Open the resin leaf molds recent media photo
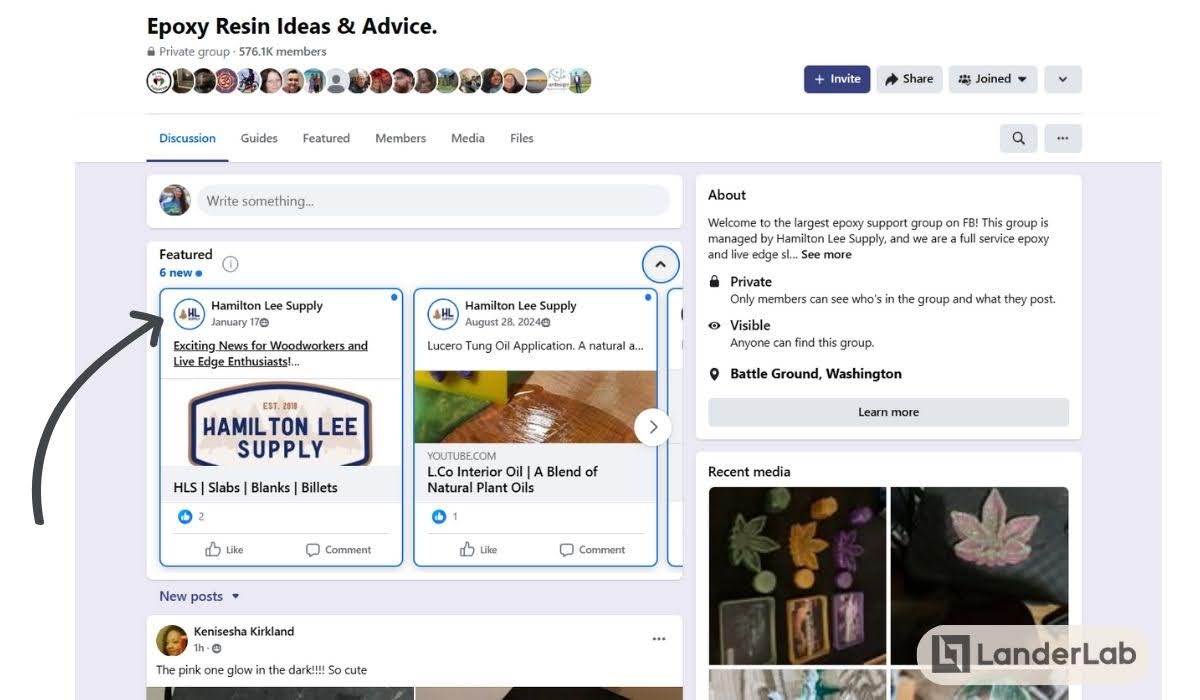Viewport: 1200px width, 700px height. (x=797, y=576)
